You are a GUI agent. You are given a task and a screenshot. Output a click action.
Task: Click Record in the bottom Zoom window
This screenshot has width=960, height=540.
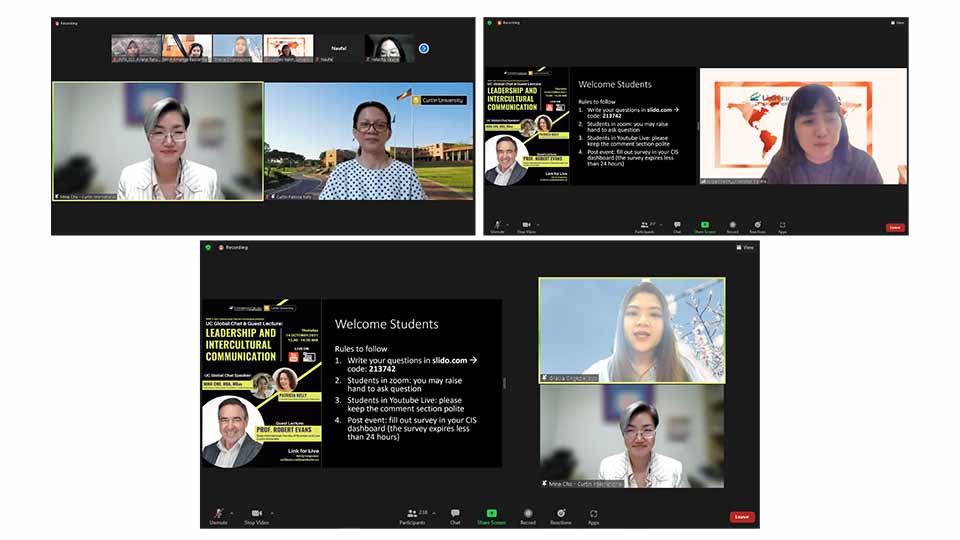point(528,517)
